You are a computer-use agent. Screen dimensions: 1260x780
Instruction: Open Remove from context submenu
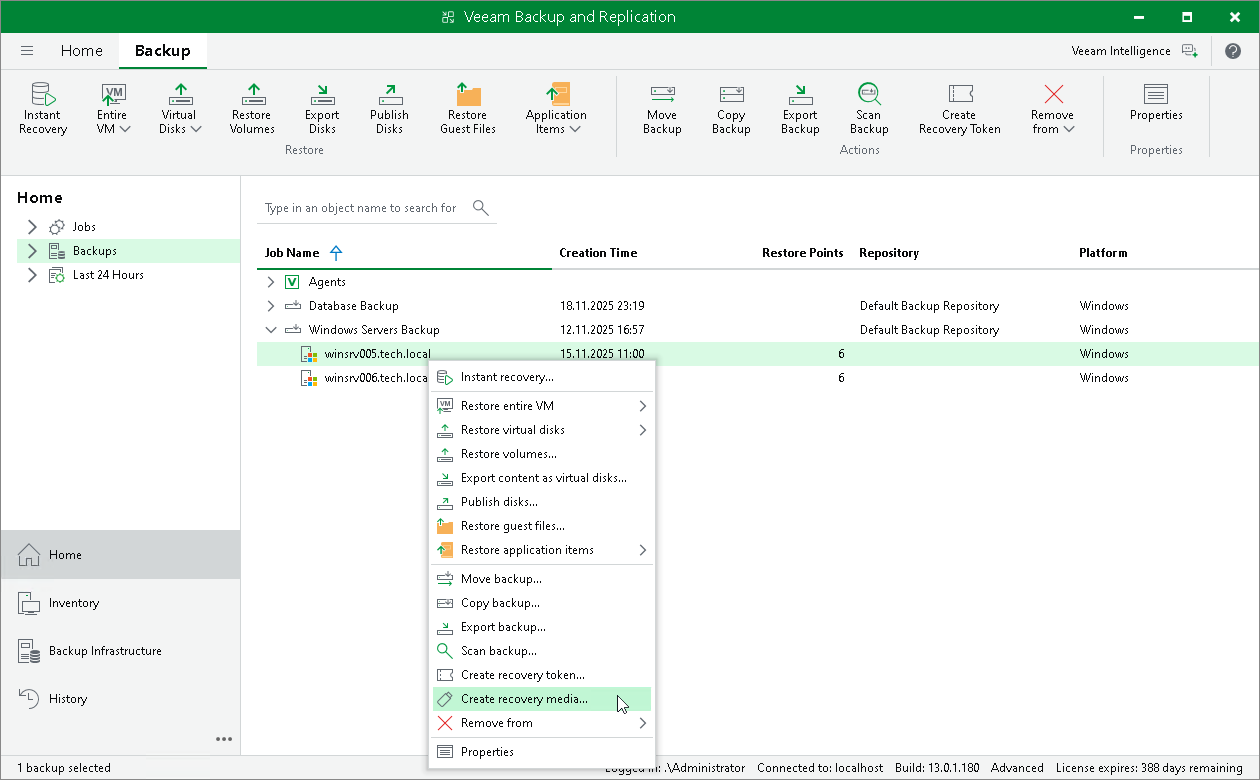coord(541,723)
